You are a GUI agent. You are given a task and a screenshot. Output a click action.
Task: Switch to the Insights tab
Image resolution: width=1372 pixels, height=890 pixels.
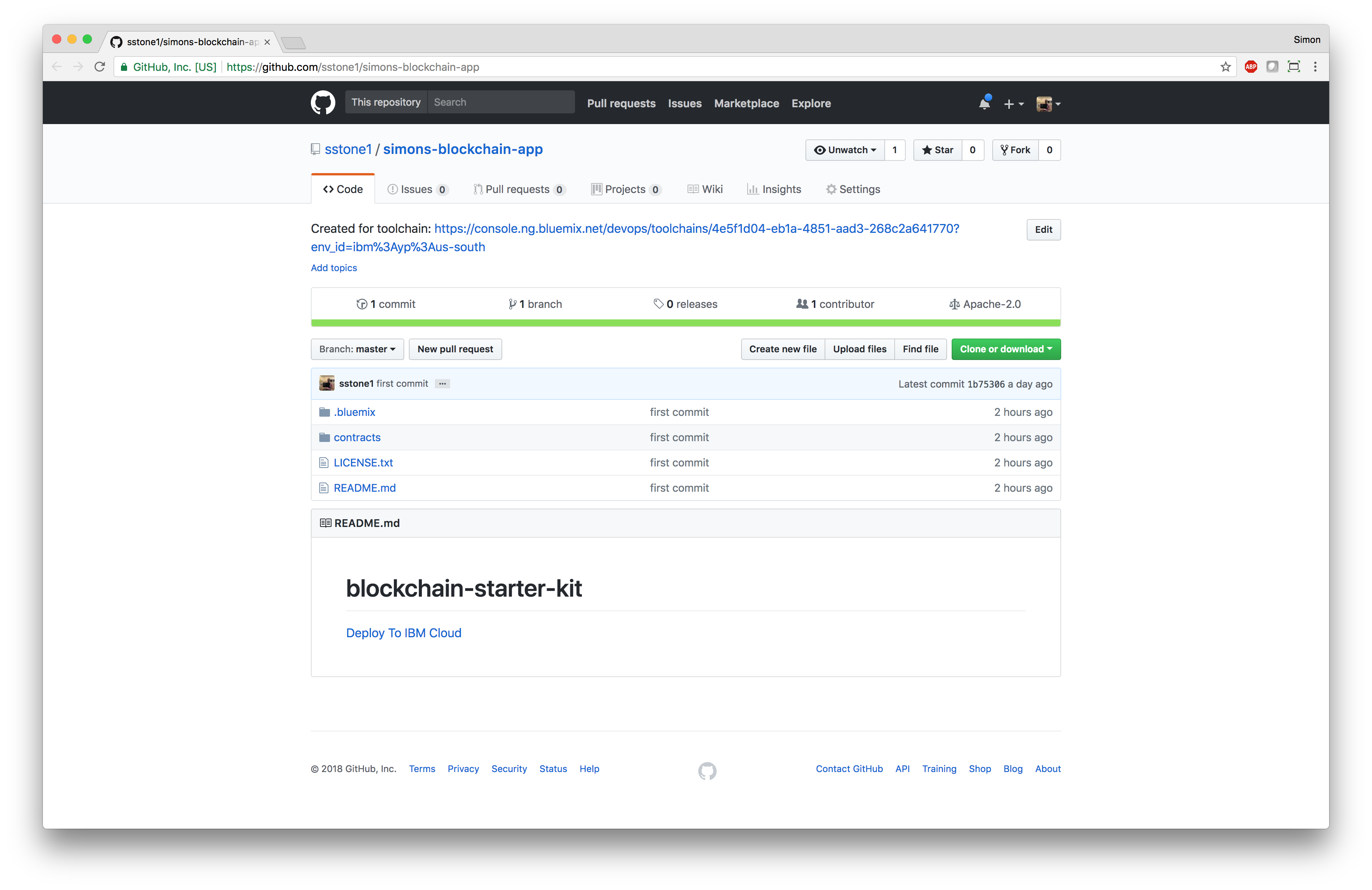point(774,189)
